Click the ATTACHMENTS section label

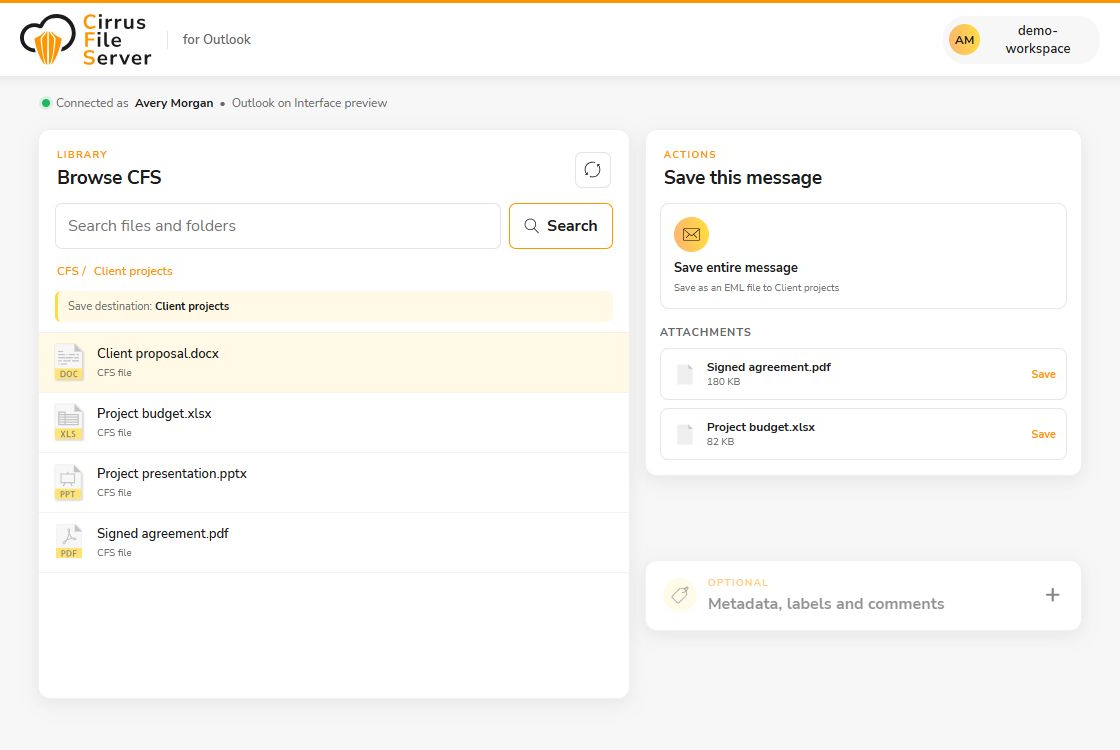(705, 332)
